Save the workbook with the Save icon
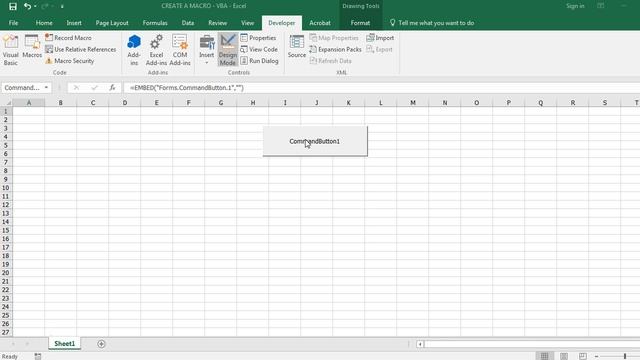 tap(13, 6)
